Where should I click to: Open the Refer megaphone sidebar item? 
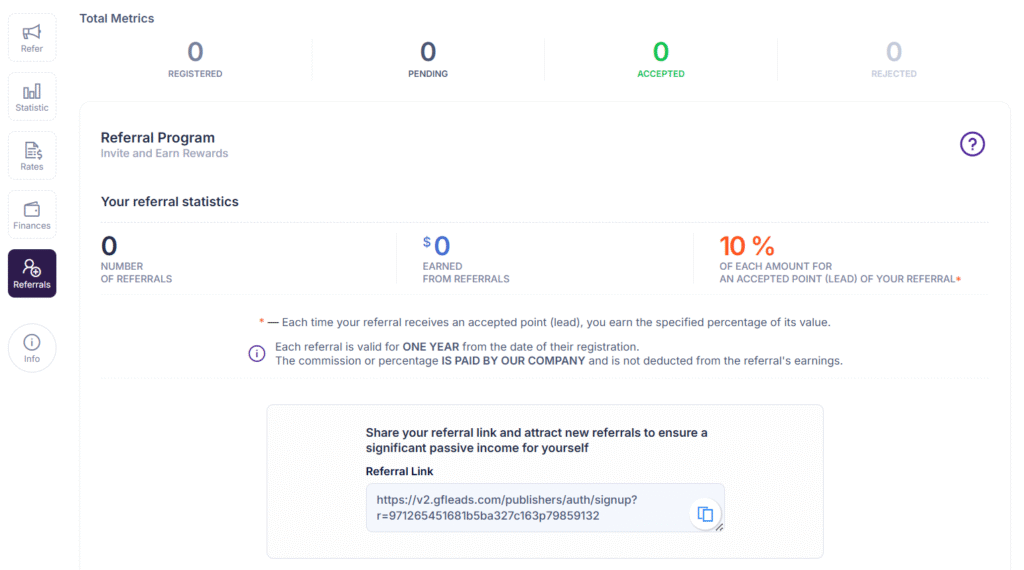point(32,38)
